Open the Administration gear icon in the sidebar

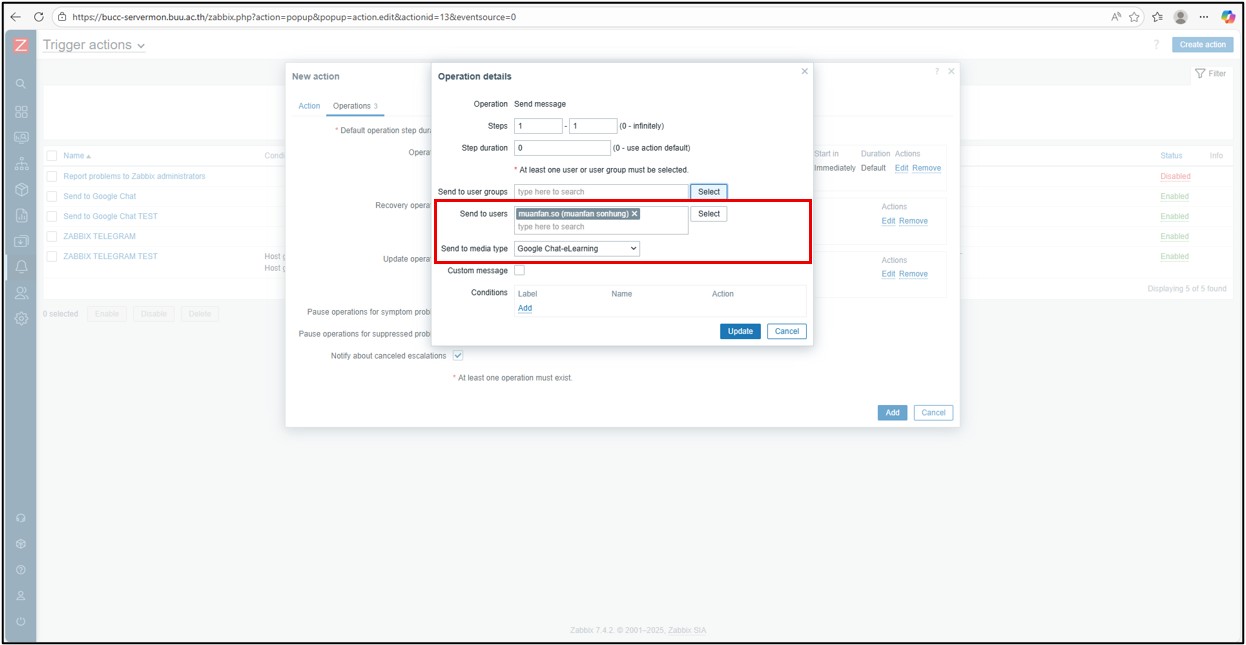click(21, 319)
